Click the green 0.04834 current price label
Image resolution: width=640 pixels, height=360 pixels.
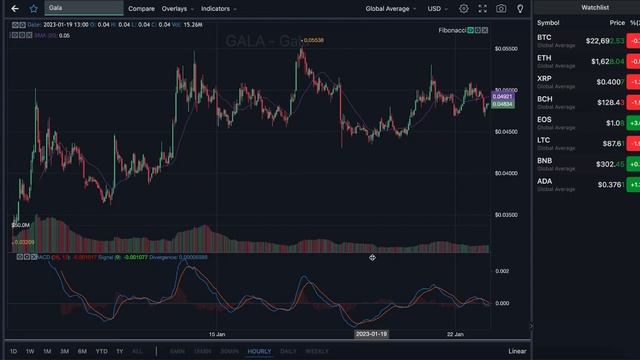502,104
